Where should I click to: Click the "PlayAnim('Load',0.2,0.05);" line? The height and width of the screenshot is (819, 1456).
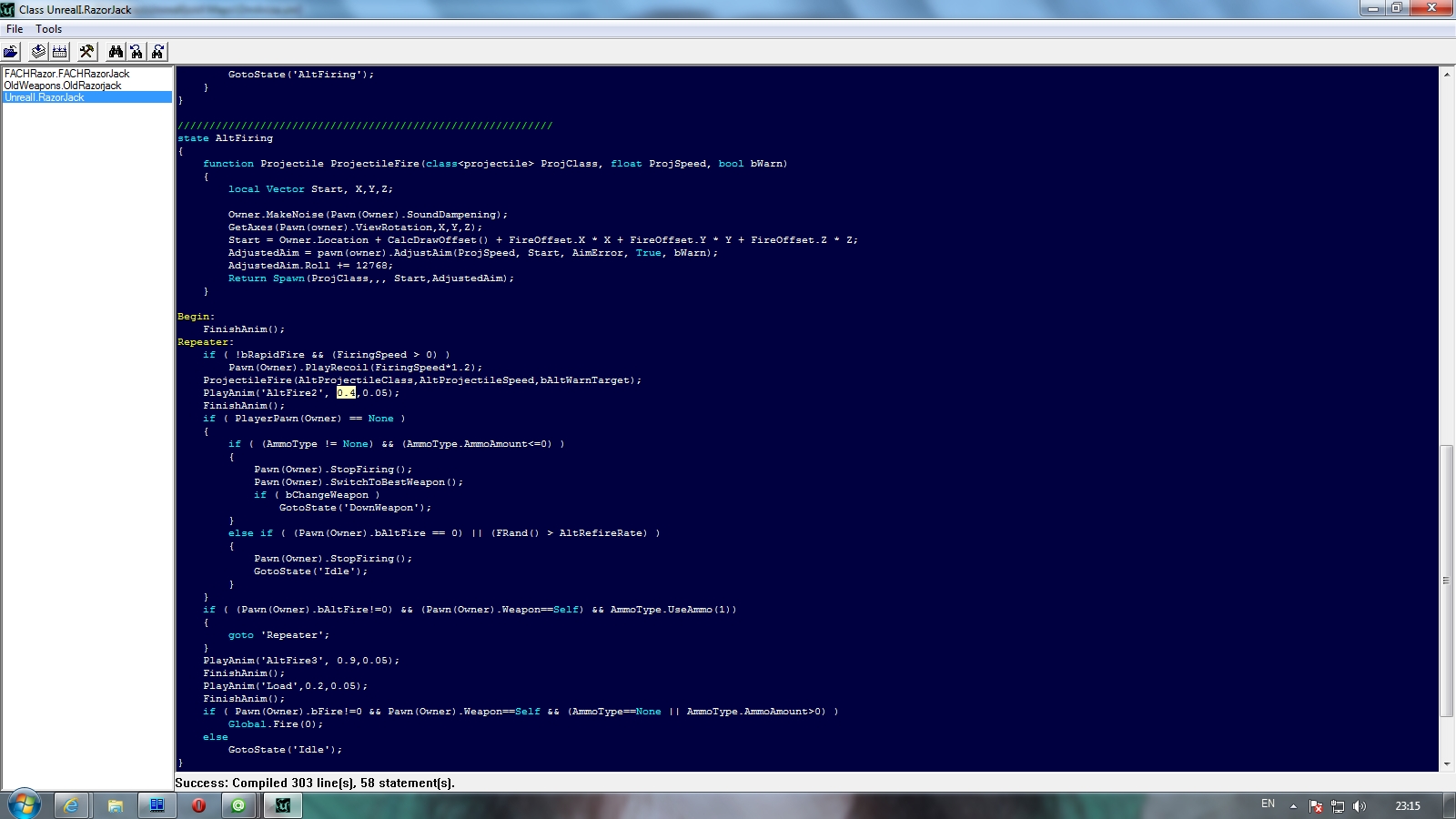coord(286,686)
